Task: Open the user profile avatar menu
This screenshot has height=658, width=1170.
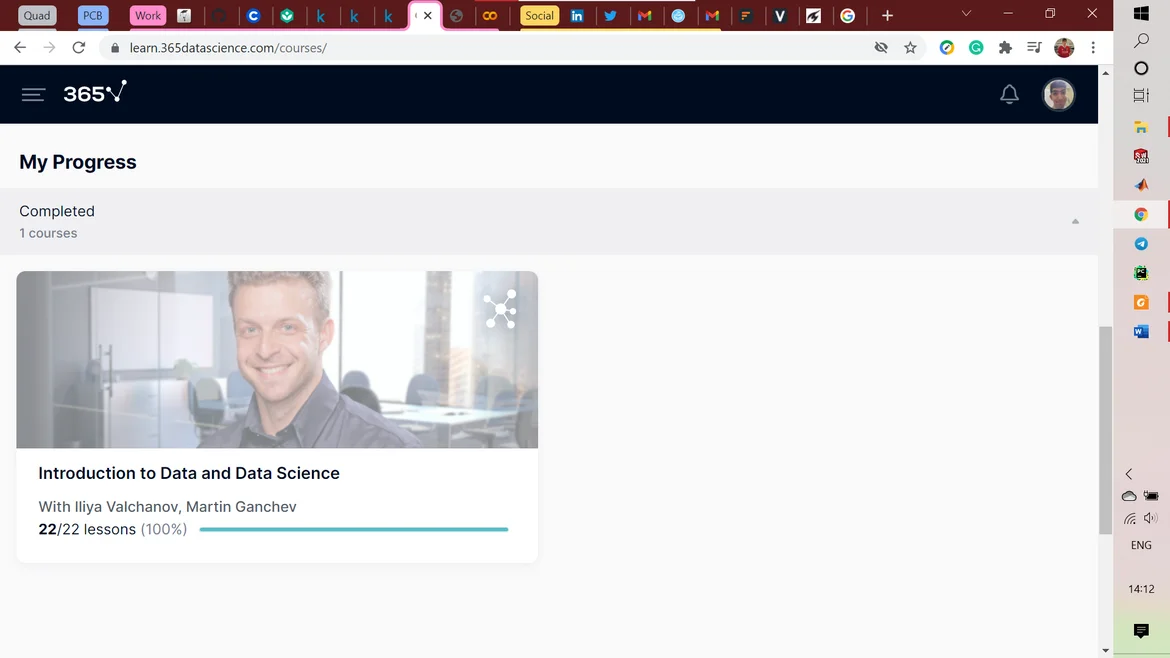Action: (x=1058, y=94)
